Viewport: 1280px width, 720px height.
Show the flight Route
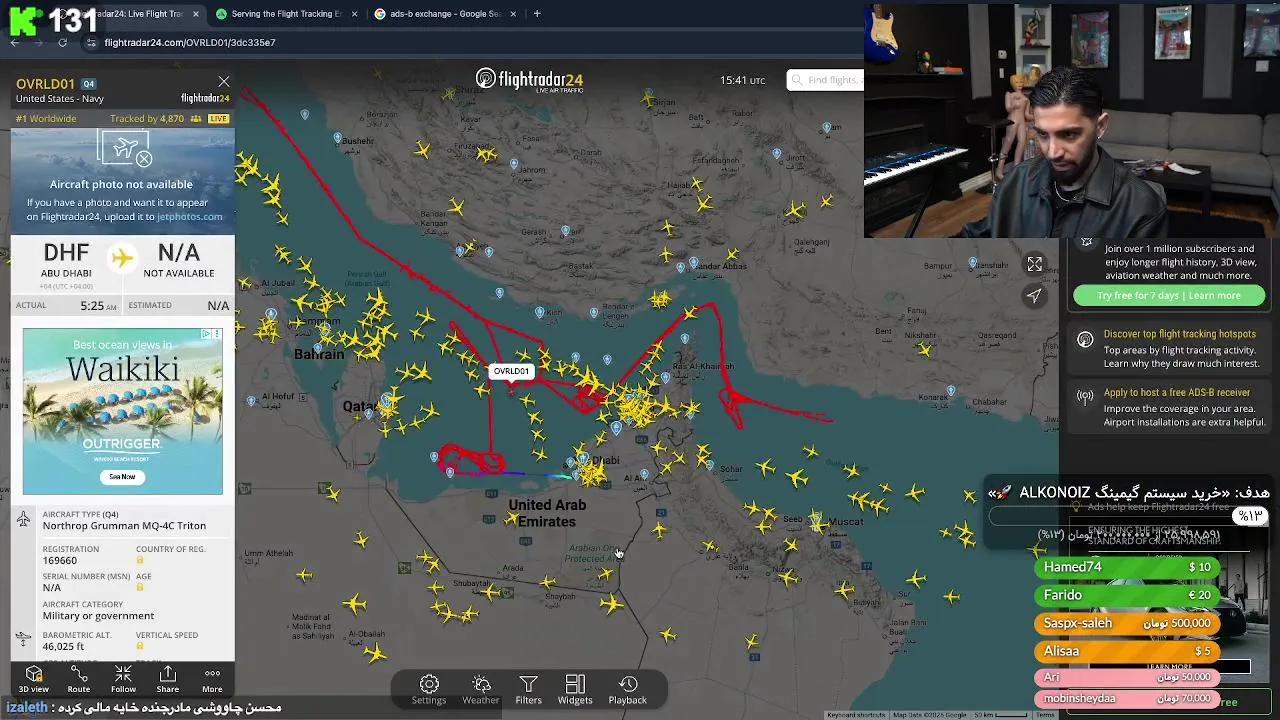click(78, 680)
